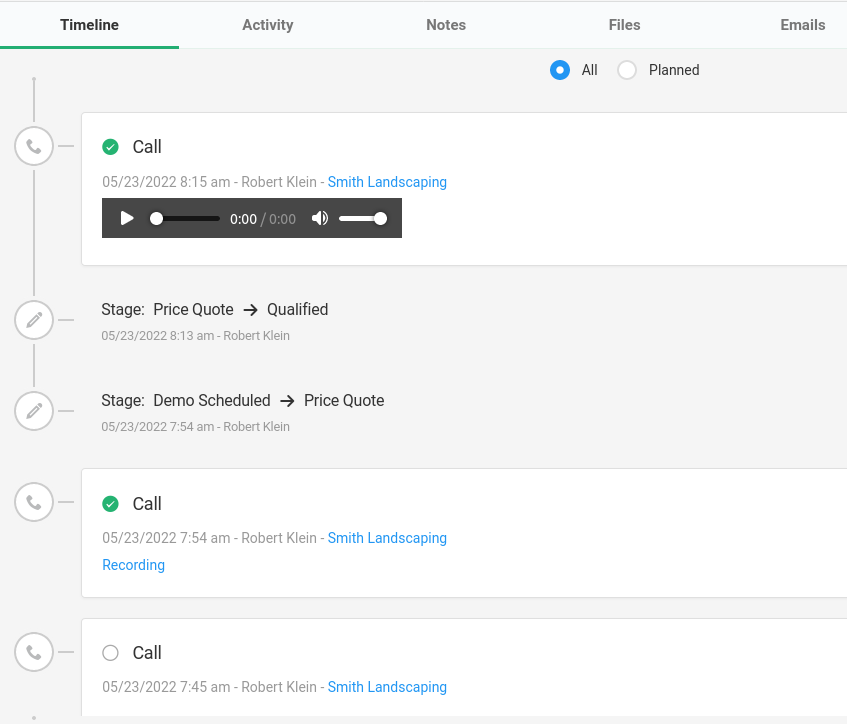Mark the 7:45 am call as complete

110,653
